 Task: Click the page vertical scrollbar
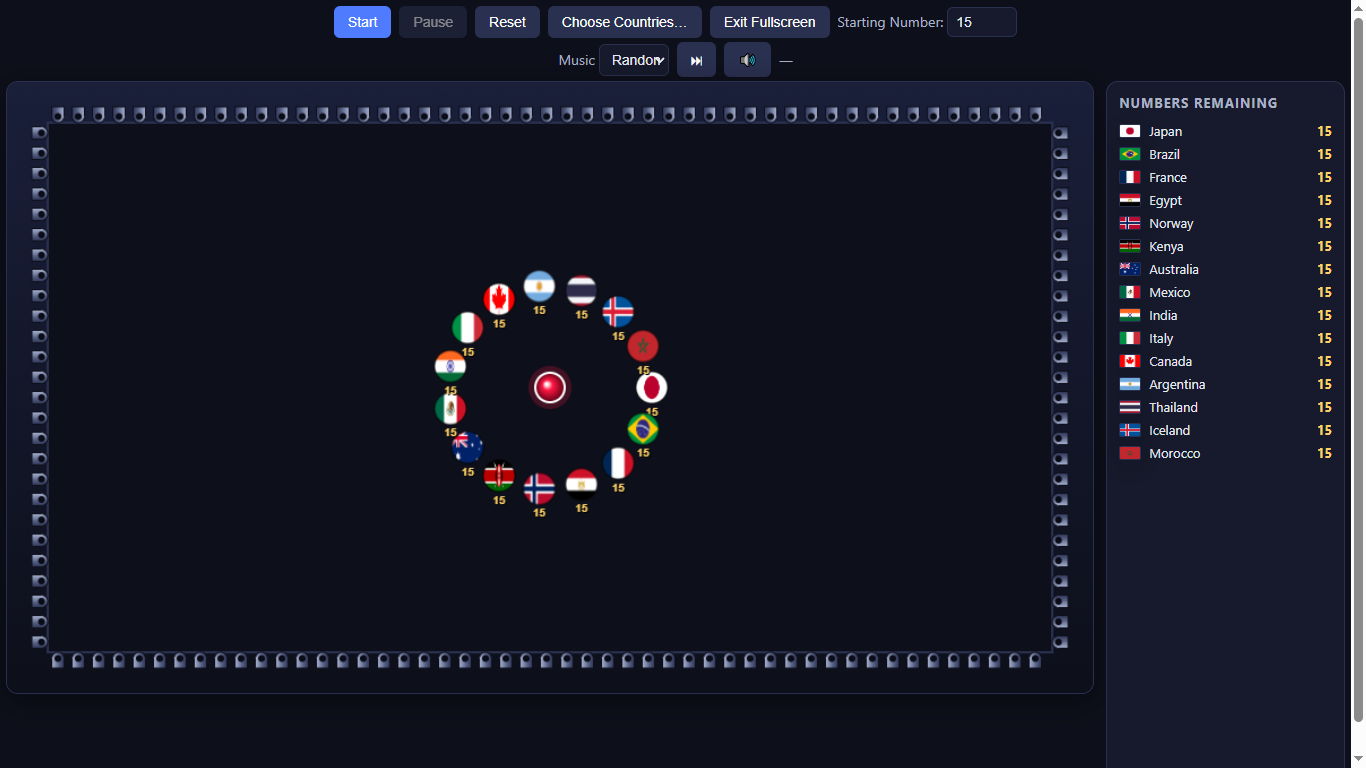[x=1358, y=368]
